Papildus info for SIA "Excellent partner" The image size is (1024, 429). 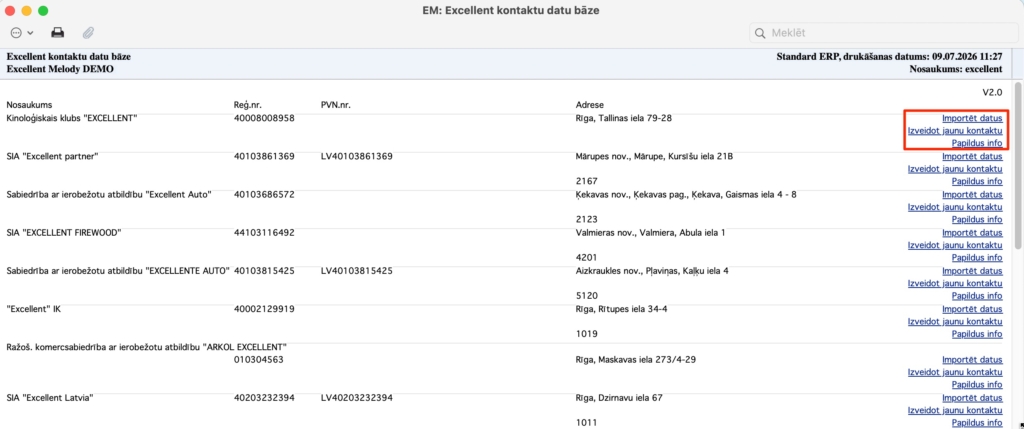coord(977,181)
